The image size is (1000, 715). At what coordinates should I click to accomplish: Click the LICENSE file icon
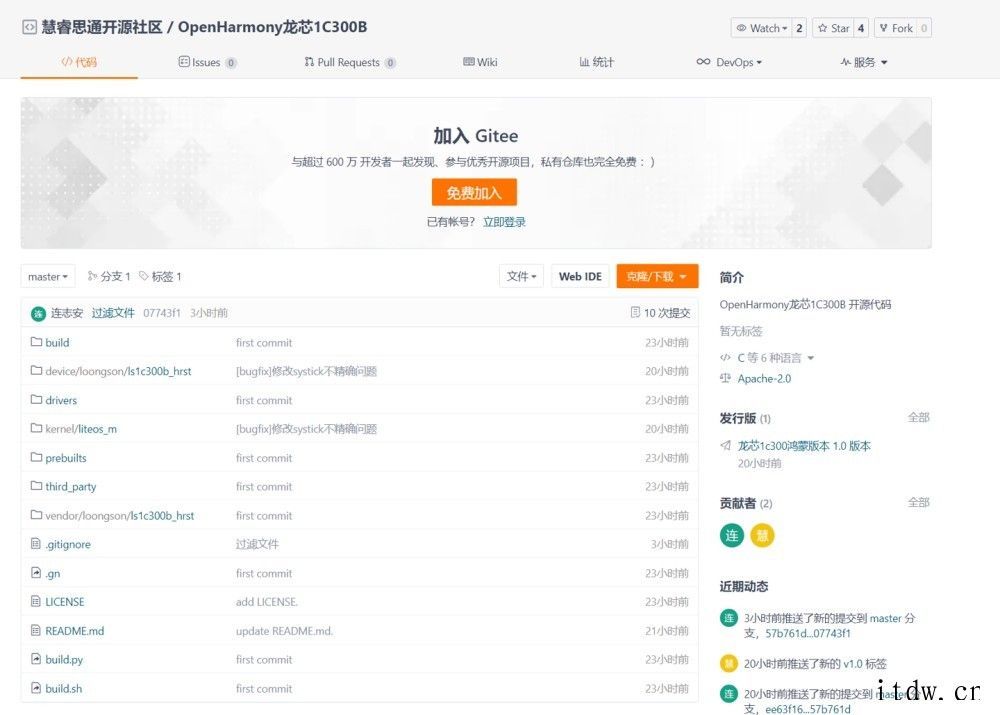click(x=36, y=602)
